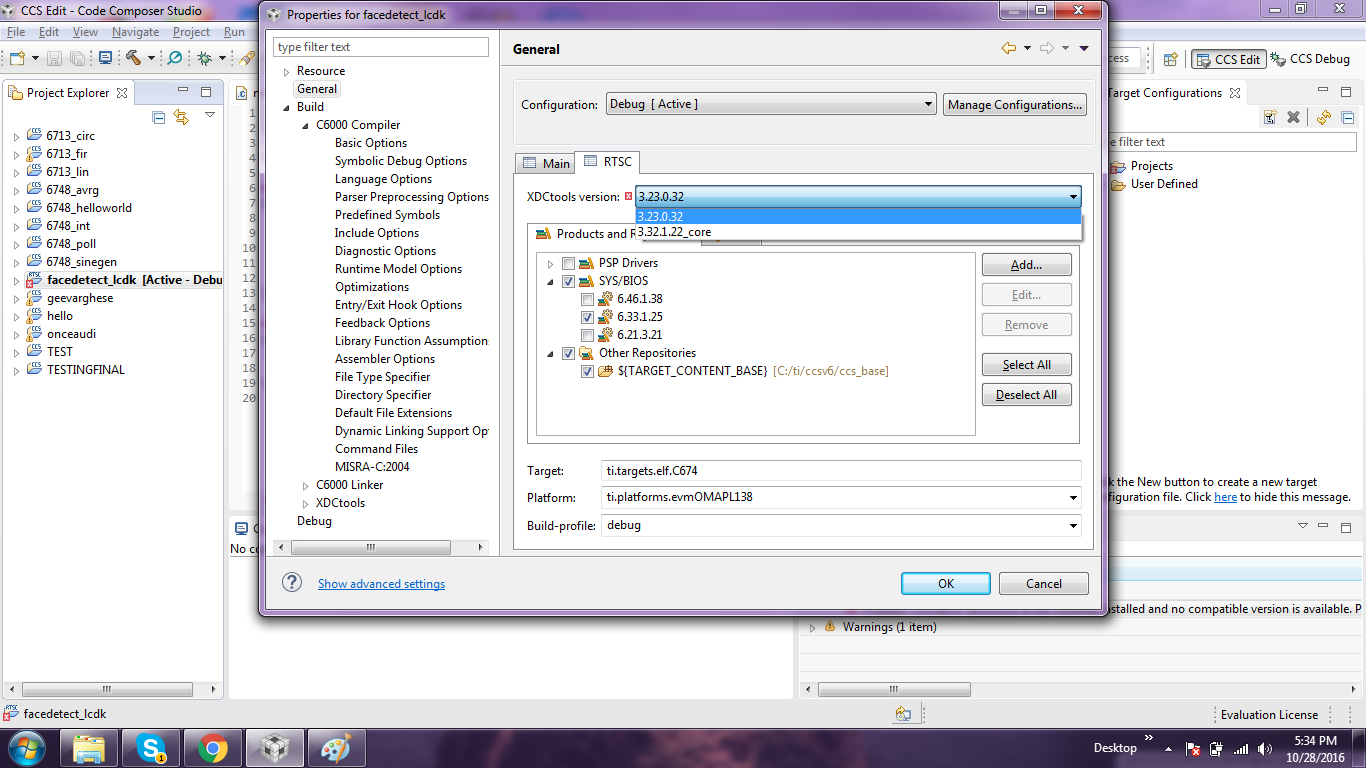This screenshot has width=1366, height=768.
Task: Expand the PSP Drivers product node
Action: point(550,264)
